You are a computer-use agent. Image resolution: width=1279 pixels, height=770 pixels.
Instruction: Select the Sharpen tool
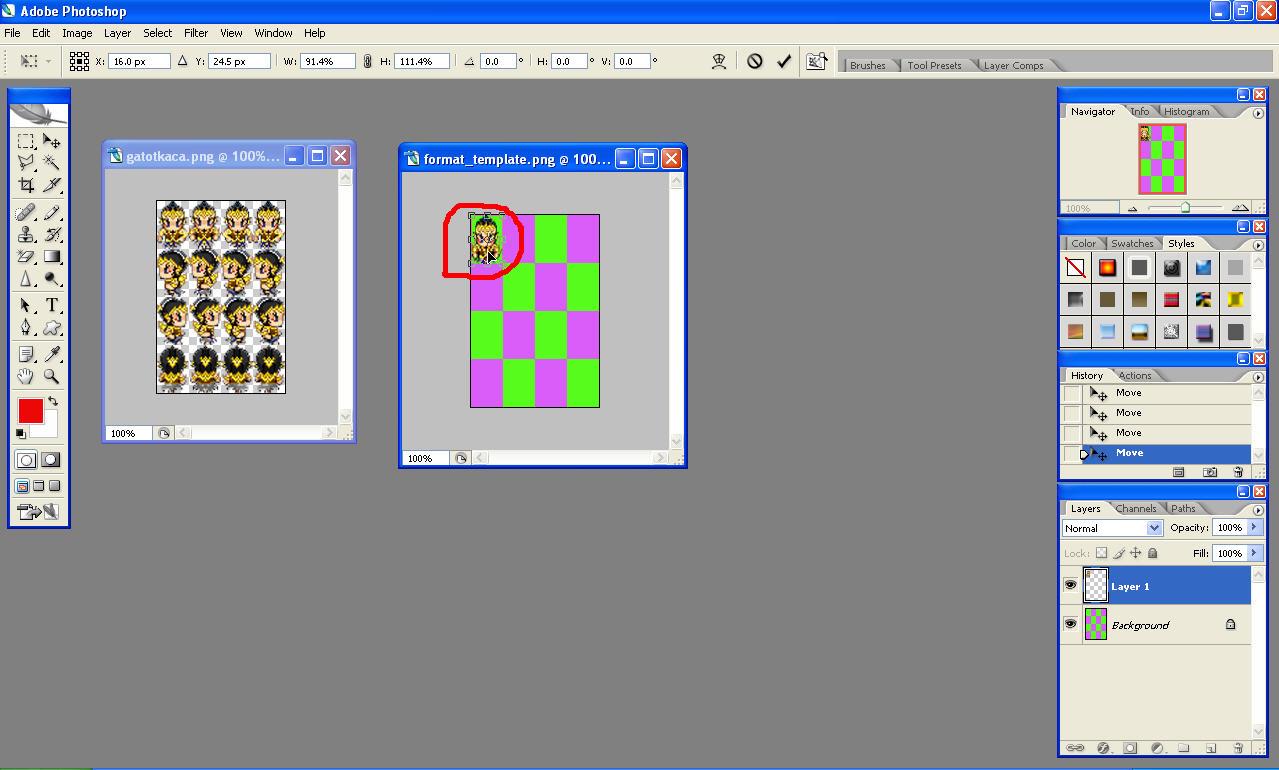[26, 278]
